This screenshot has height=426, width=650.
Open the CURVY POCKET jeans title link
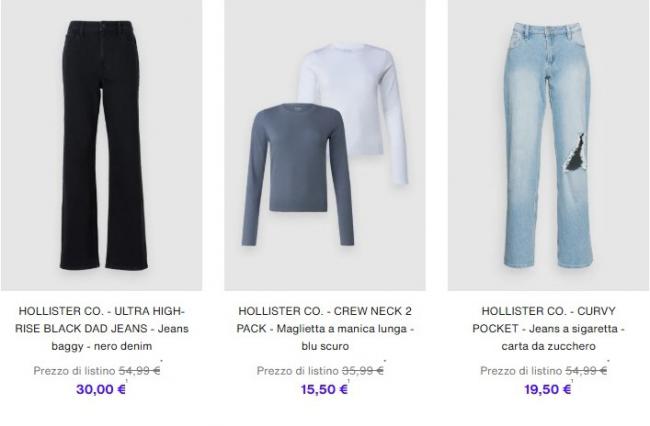click(548, 328)
